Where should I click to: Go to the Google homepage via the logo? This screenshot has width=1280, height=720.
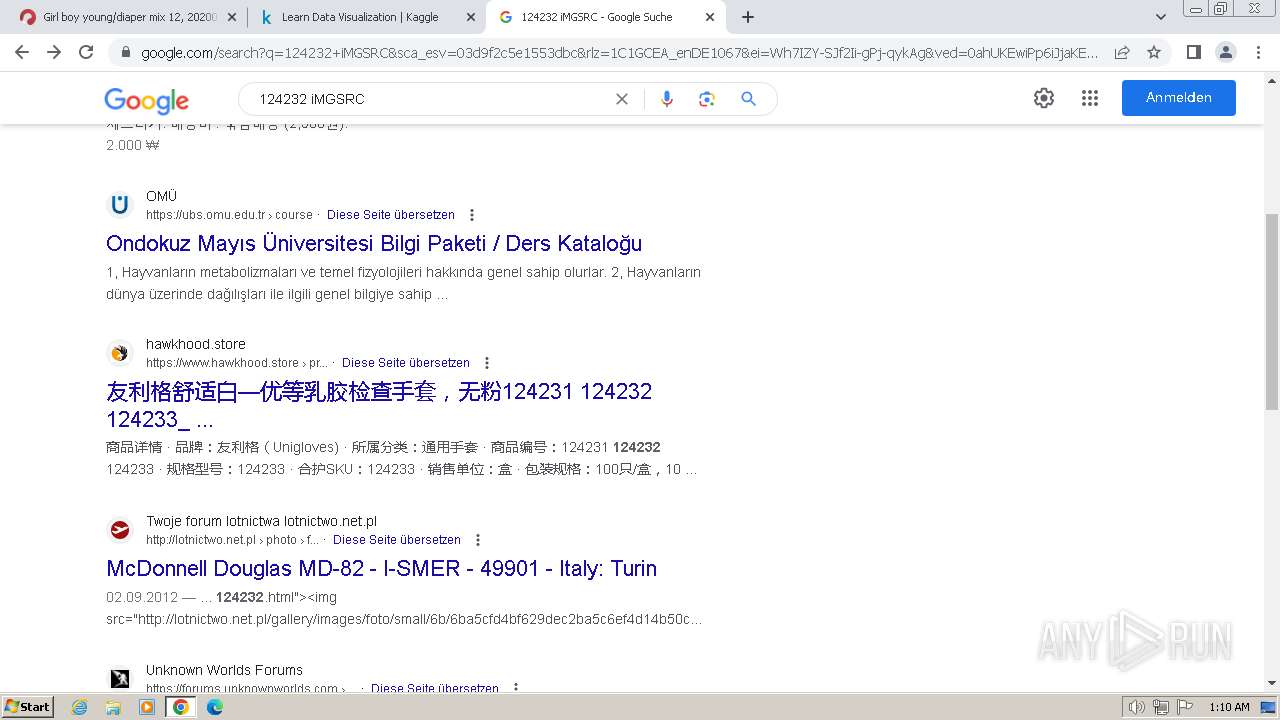tap(147, 100)
